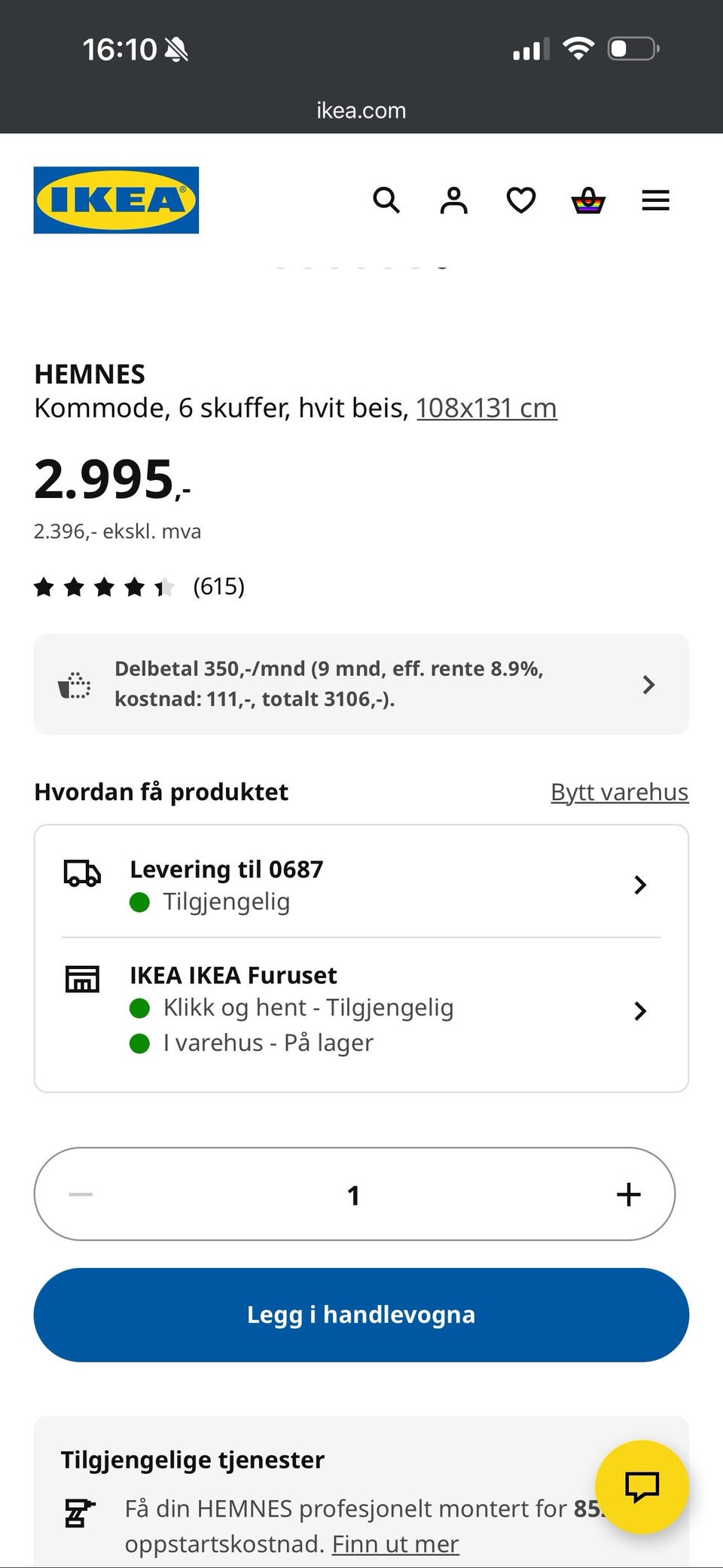Open the hamburger menu

point(655,200)
